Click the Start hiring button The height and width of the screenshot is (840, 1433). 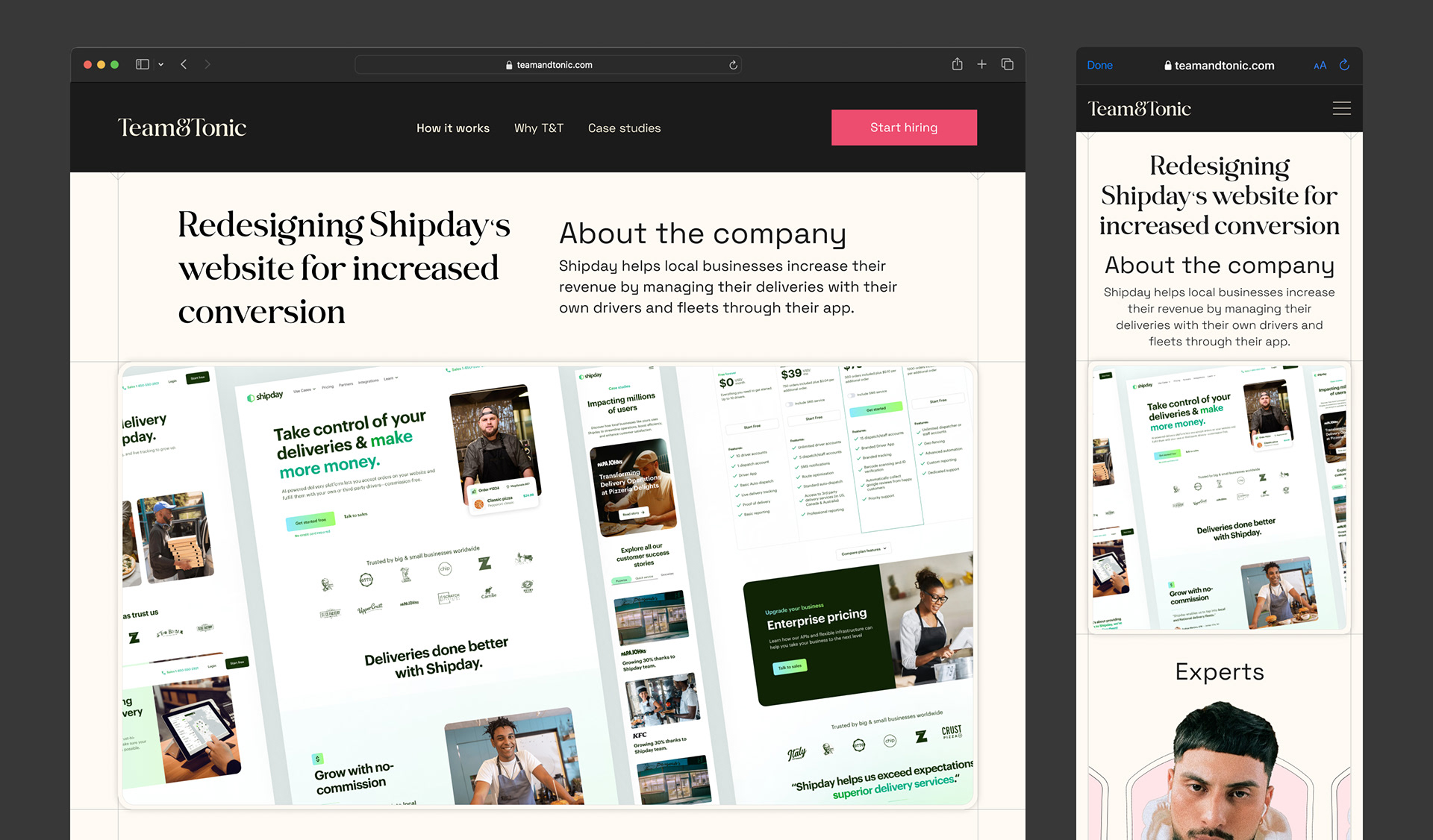(x=904, y=128)
